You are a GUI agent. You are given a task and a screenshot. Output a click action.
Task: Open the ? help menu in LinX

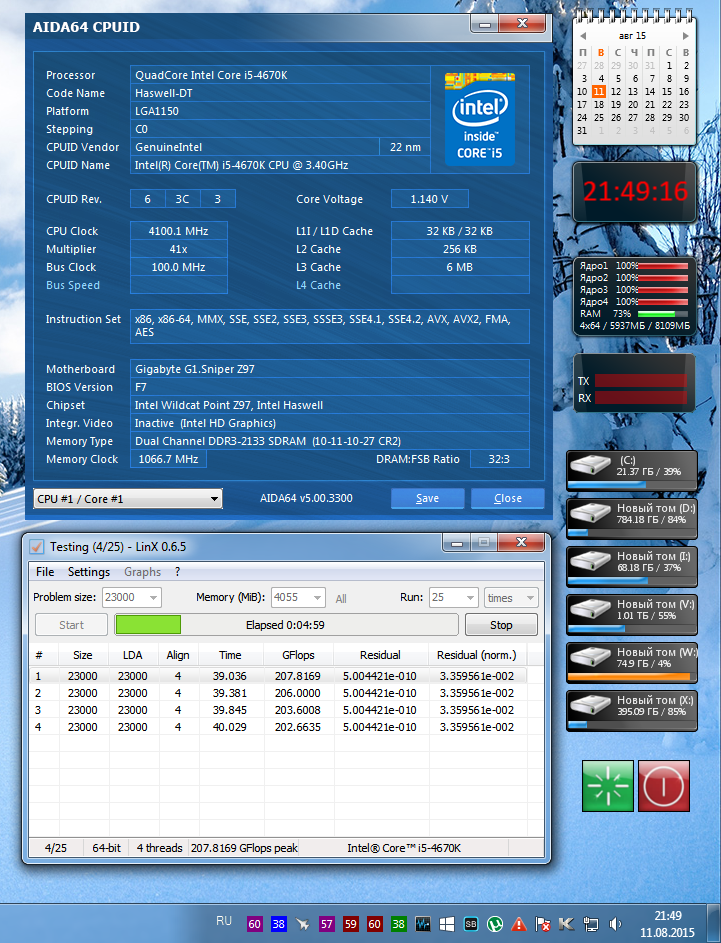tap(177, 572)
